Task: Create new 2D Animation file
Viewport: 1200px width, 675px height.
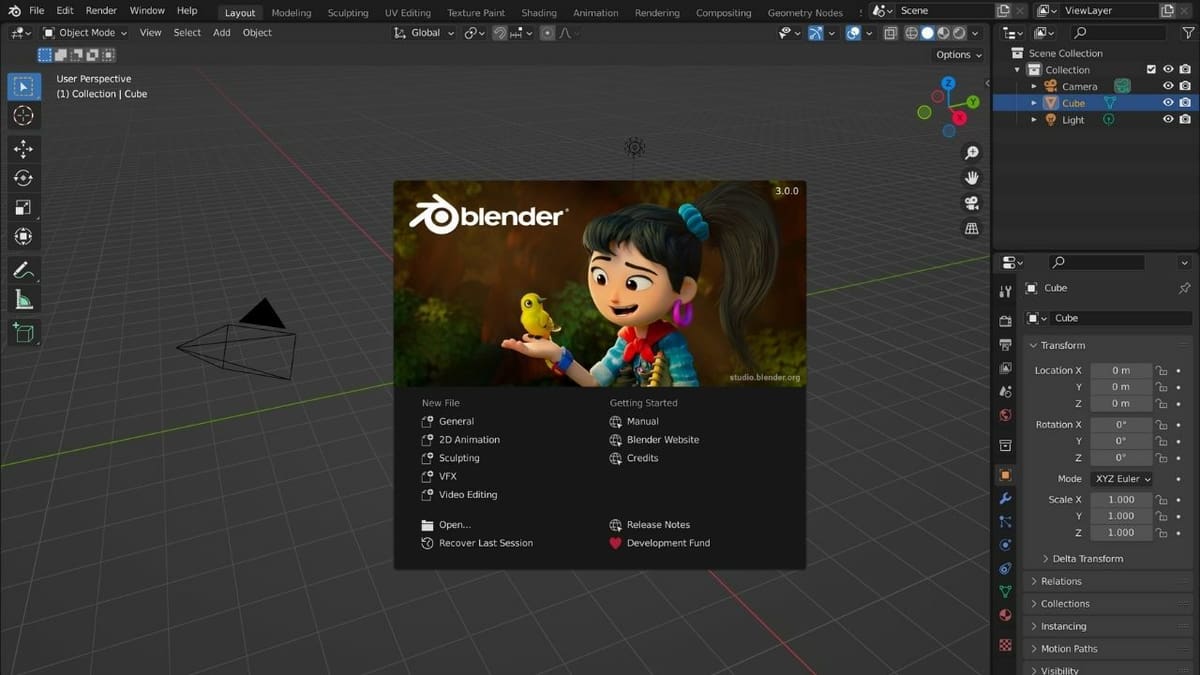Action: (469, 440)
